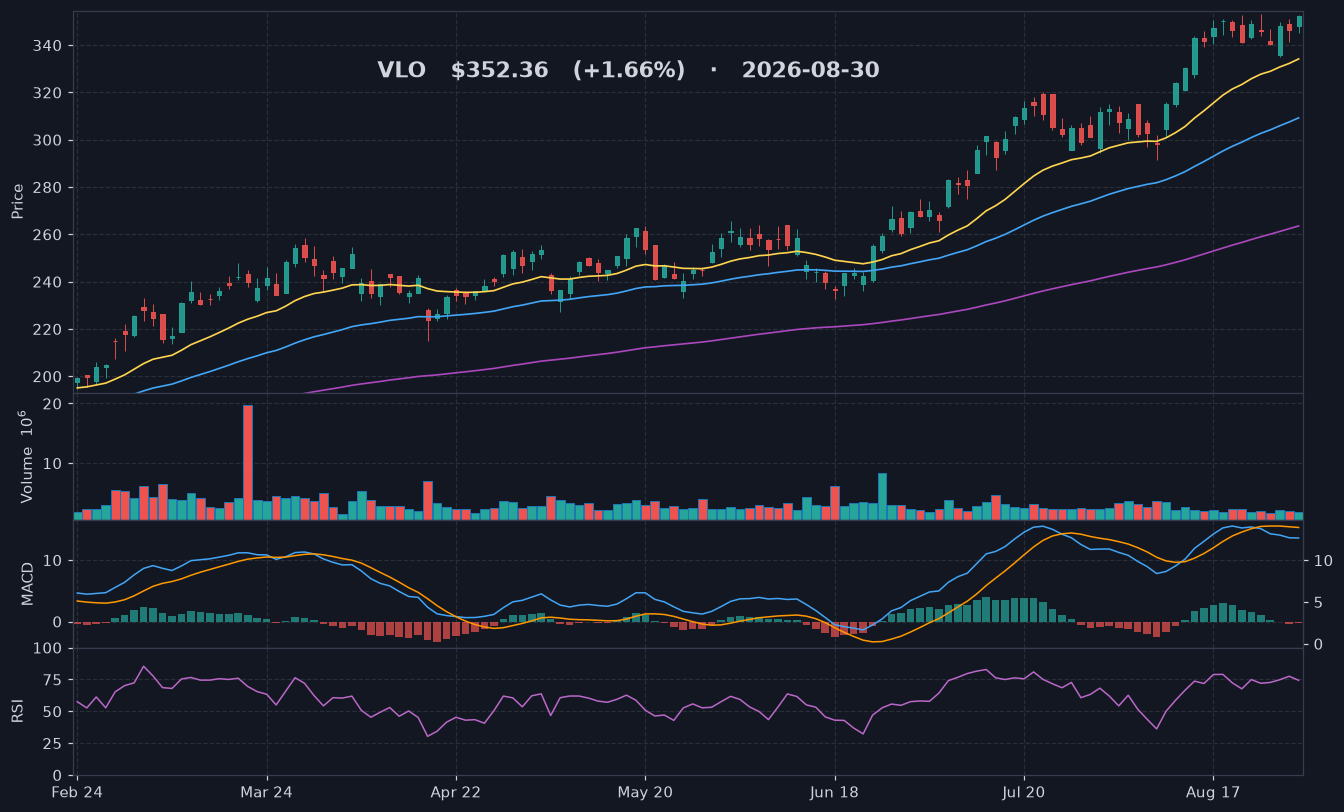The height and width of the screenshot is (812, 1344).
Task: Click the Apr 22 date tick label
Action: pyautogui.click(x=456, y=792)
